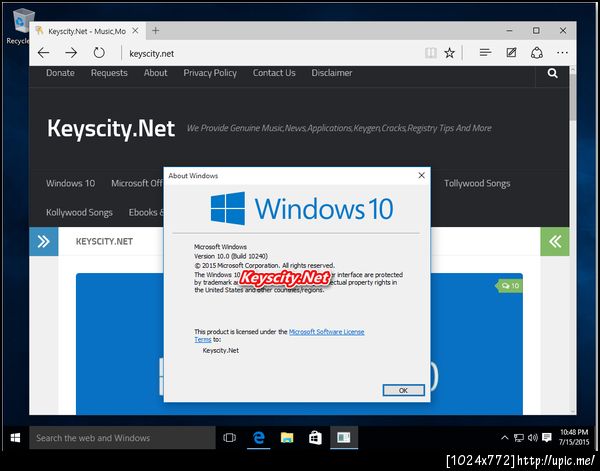
Task: Click the blue double-arrow sidebar toggle
Action: (x=44, y=241)
